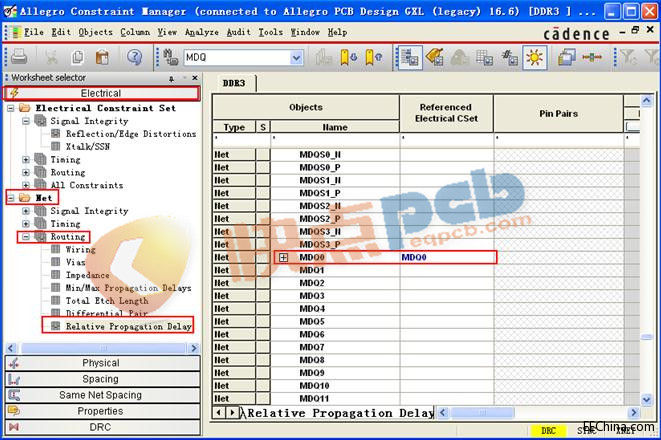The width and height of the screenshot is (661, 440).
Task: Select Min/Max Propagation Delays worksheet
Action: click(128, 288)
